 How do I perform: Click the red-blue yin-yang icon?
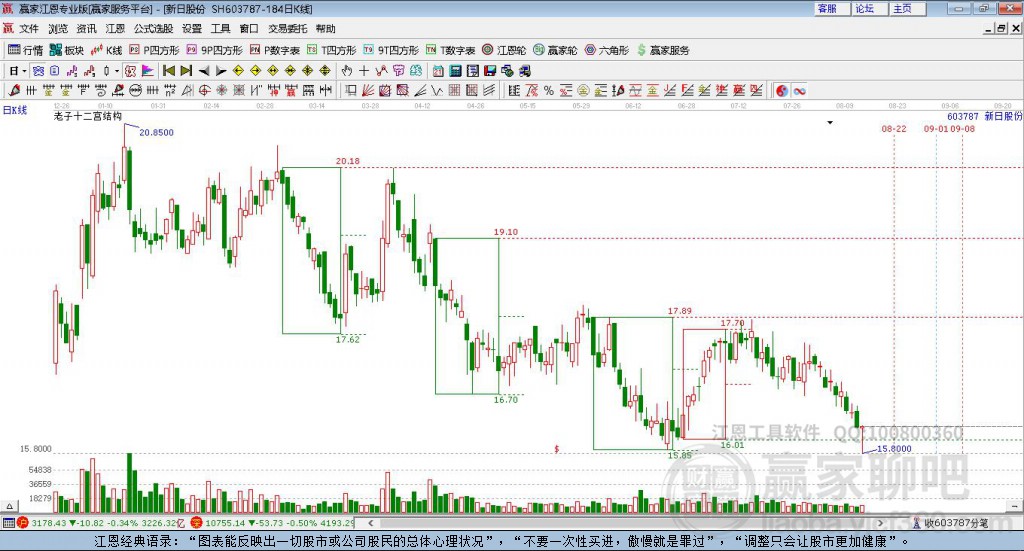click(782, 91)
